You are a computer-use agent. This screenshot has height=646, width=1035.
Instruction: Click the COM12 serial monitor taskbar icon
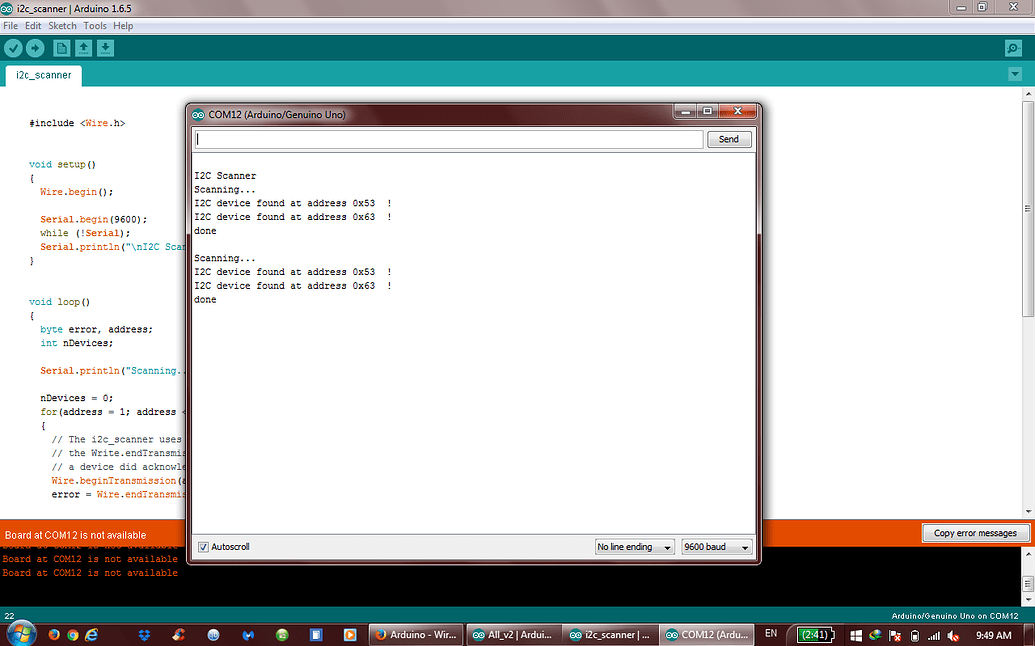point(708,633)
